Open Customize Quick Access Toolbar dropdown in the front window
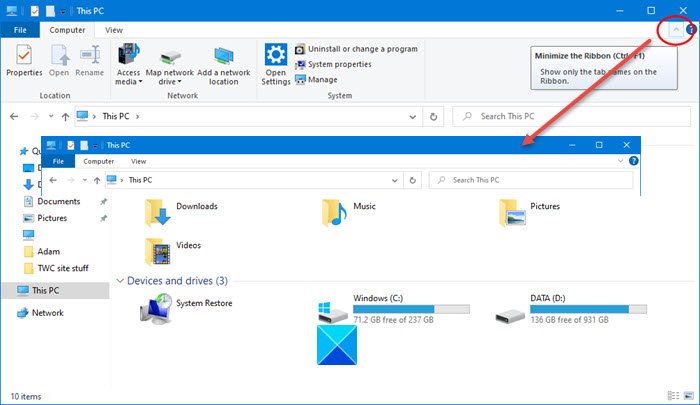The image size is (700, 405). pos(95,146)
